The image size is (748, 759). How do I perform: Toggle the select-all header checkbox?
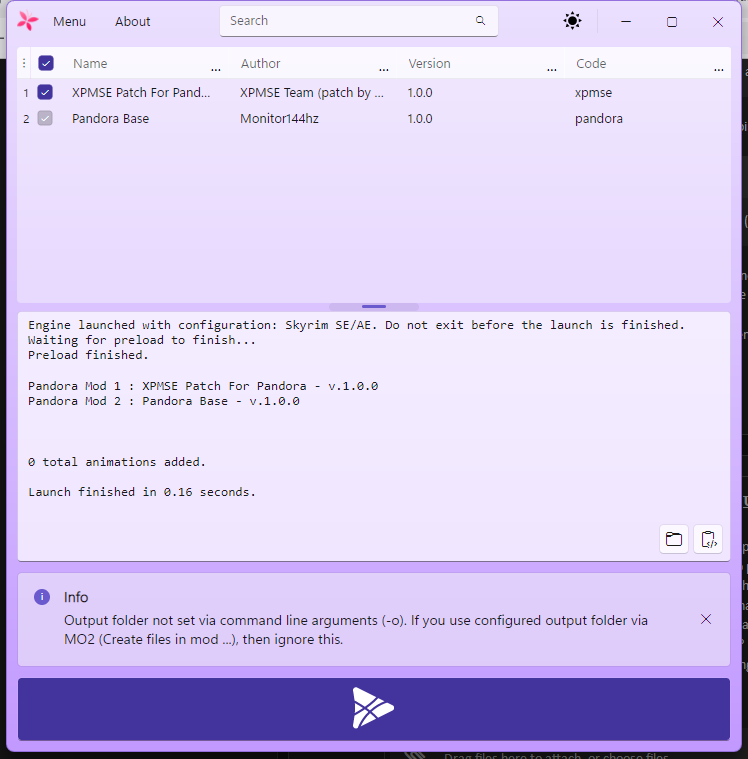(x=46, y=63)
